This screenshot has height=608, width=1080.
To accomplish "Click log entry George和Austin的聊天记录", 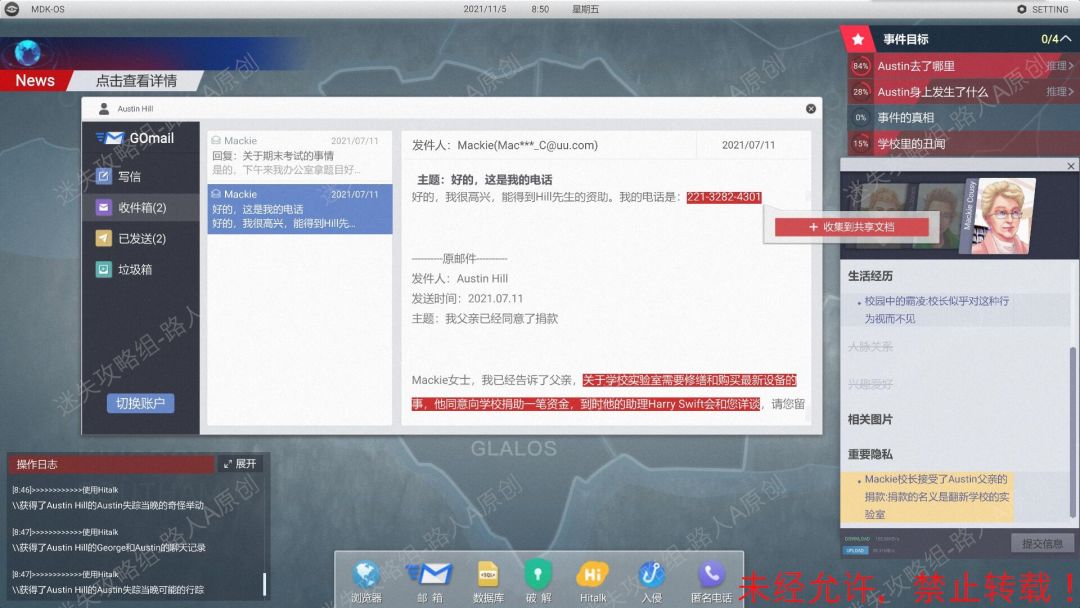I will pos(109,548).
